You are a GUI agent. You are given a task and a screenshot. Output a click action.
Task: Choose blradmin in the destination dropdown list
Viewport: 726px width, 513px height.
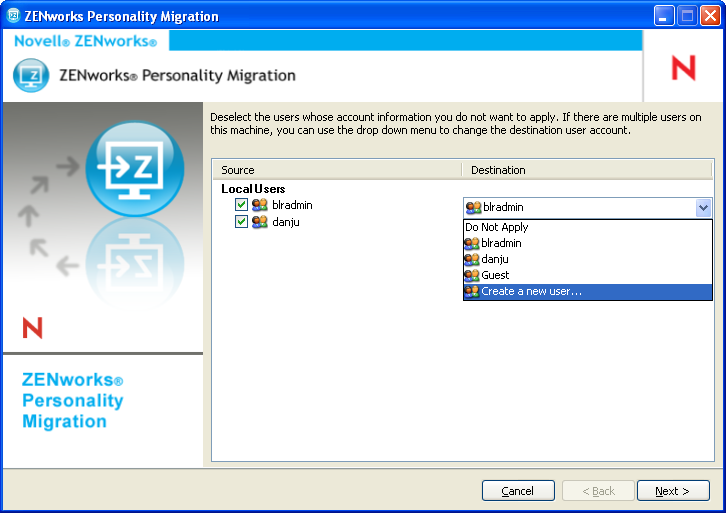click(x=587, y=243)
